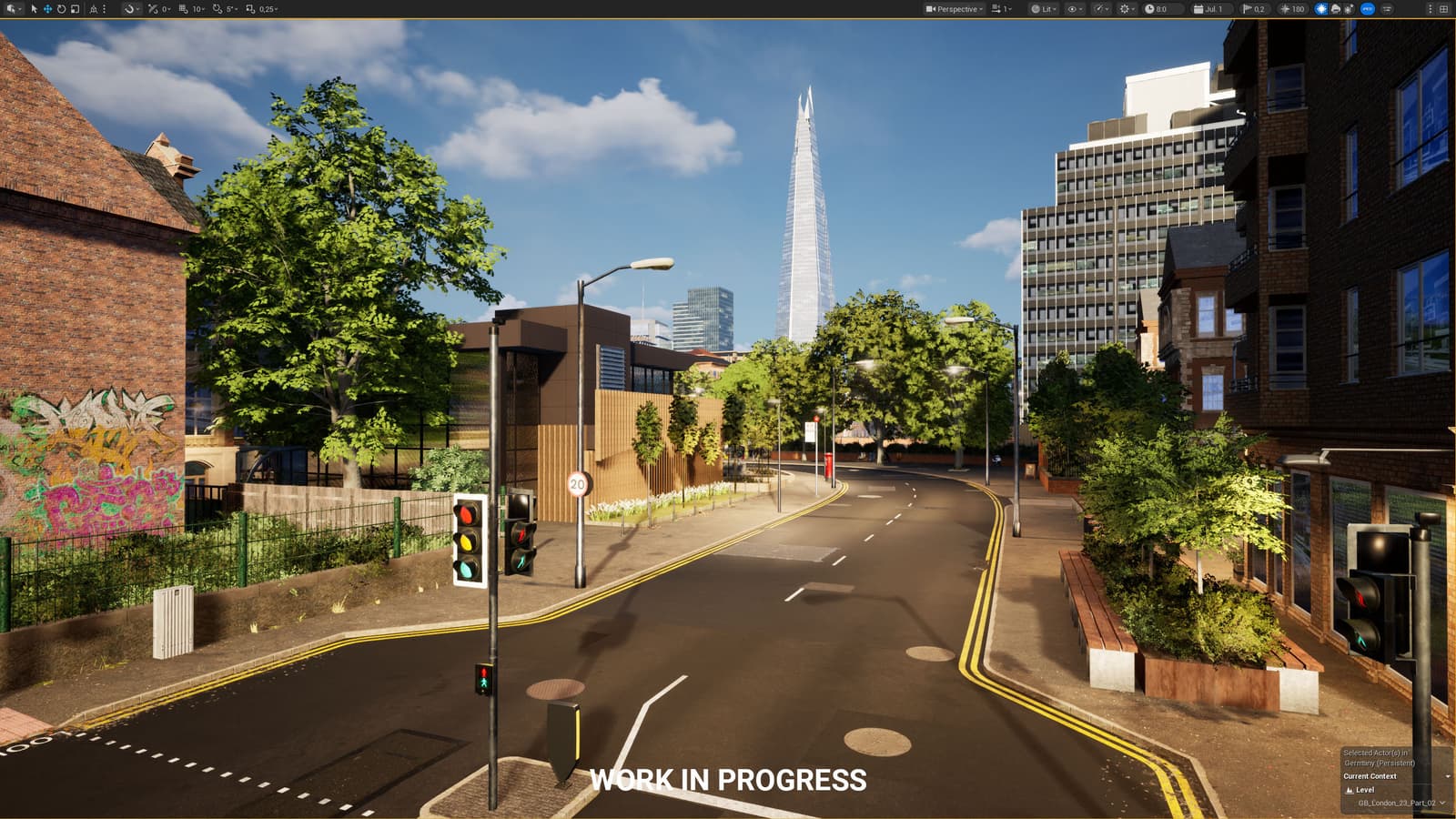The image size is (1456, 819).
Task: Open the GB_London_23_Part_02 level dropdown
Action: click(1401, 803)
